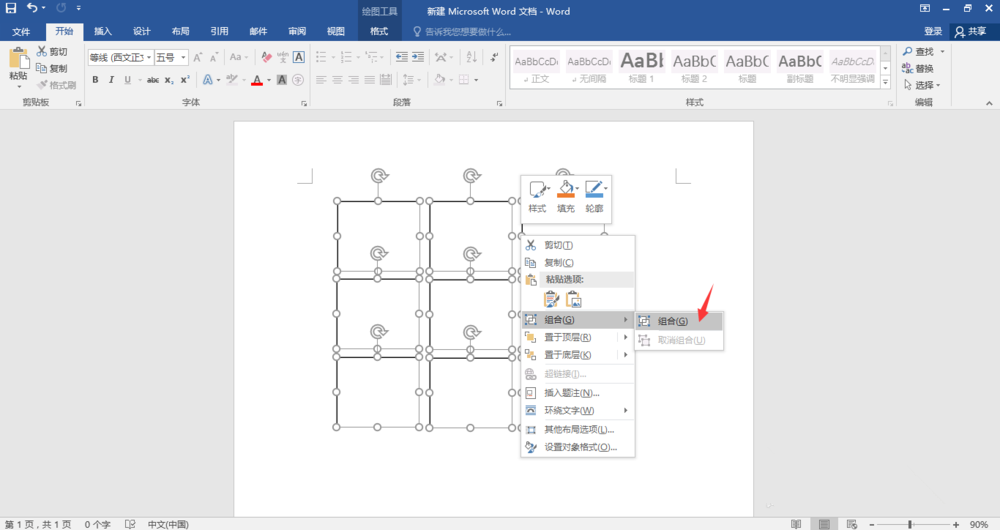This screenshot has height=530, width=1000.
Task: Toggle Subscript formatting
Action: tap(168, 80)
